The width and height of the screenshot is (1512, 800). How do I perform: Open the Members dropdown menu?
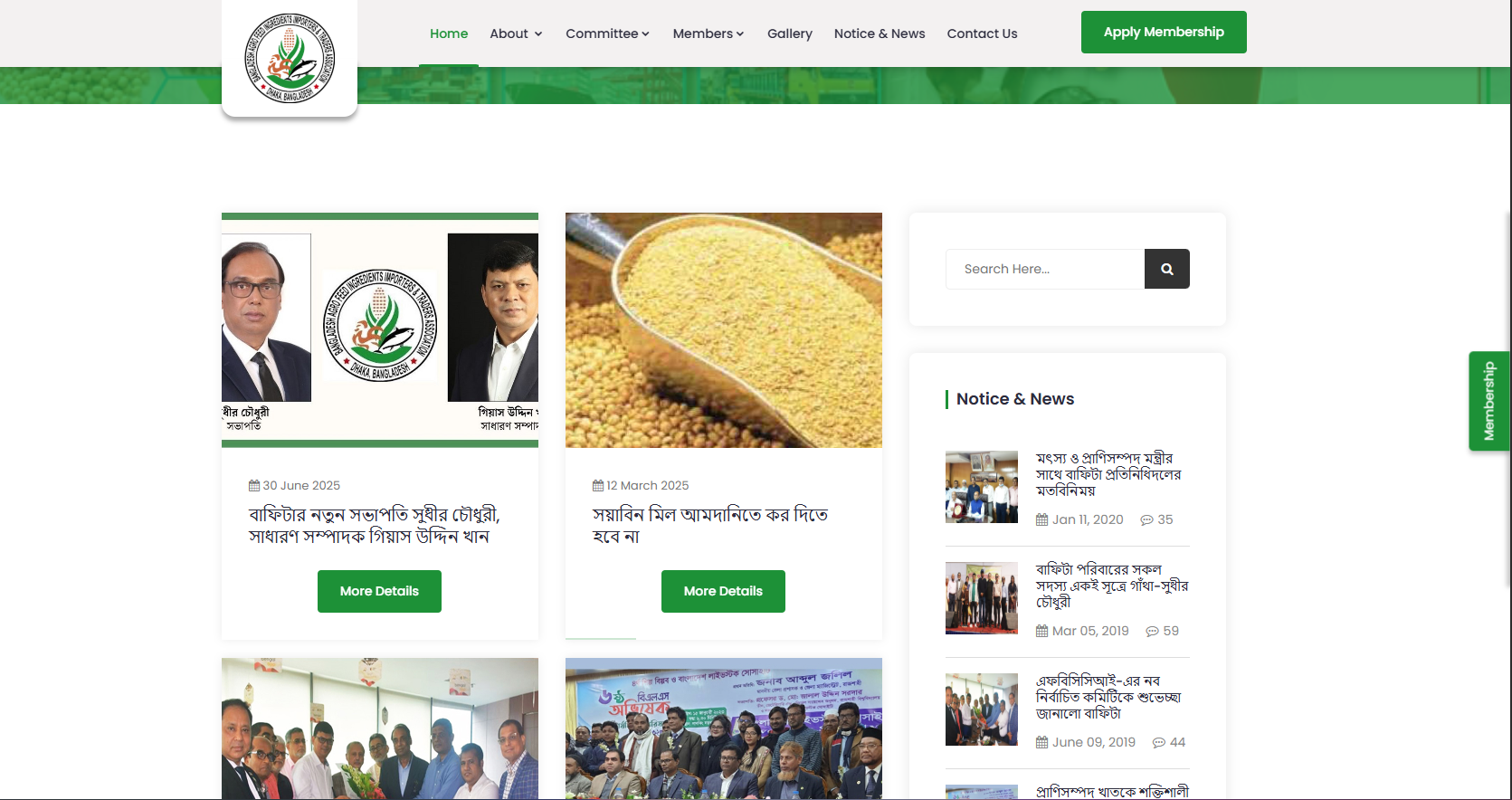[708, 33]
